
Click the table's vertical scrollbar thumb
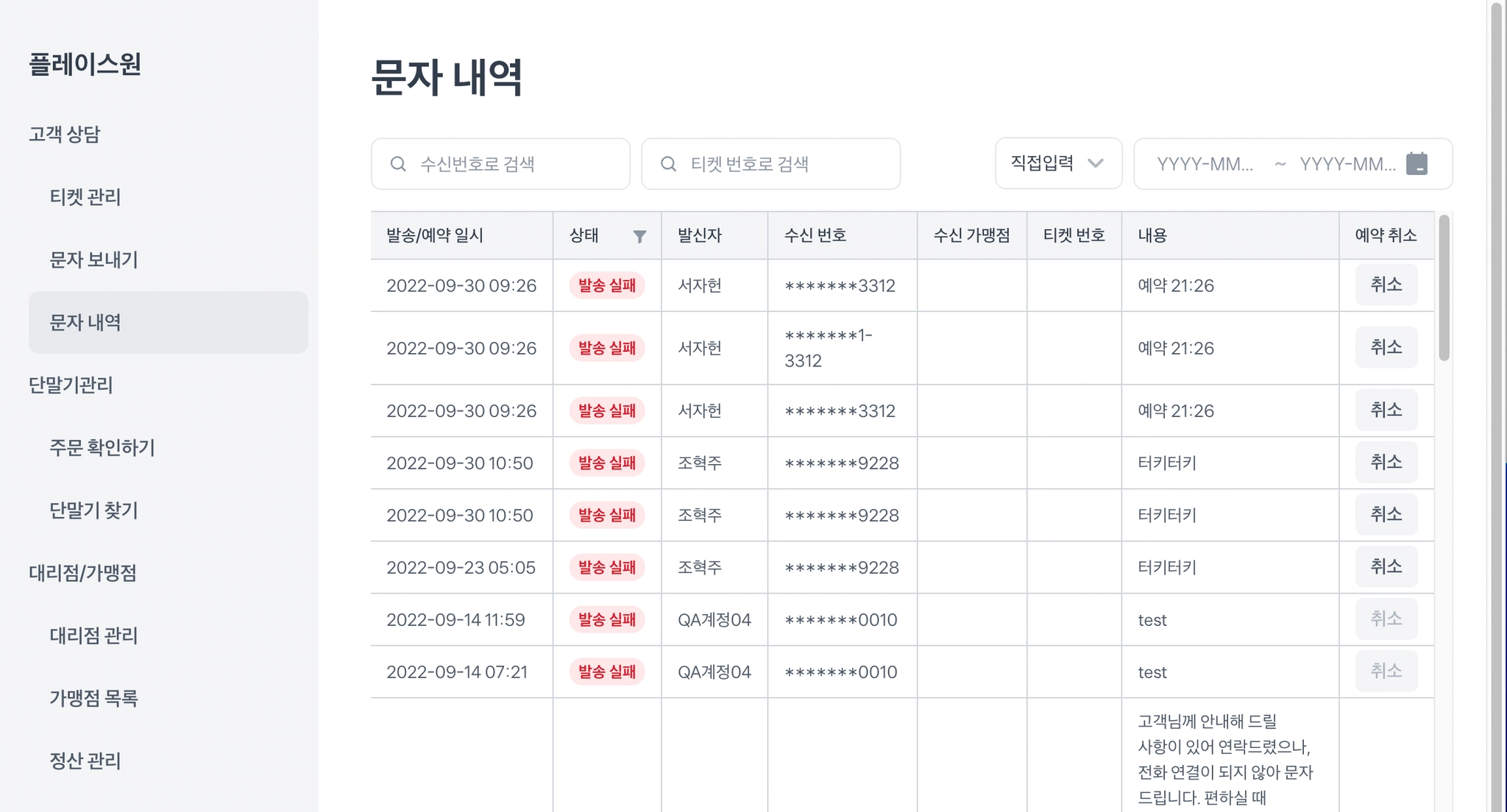tap(1444, 287)
